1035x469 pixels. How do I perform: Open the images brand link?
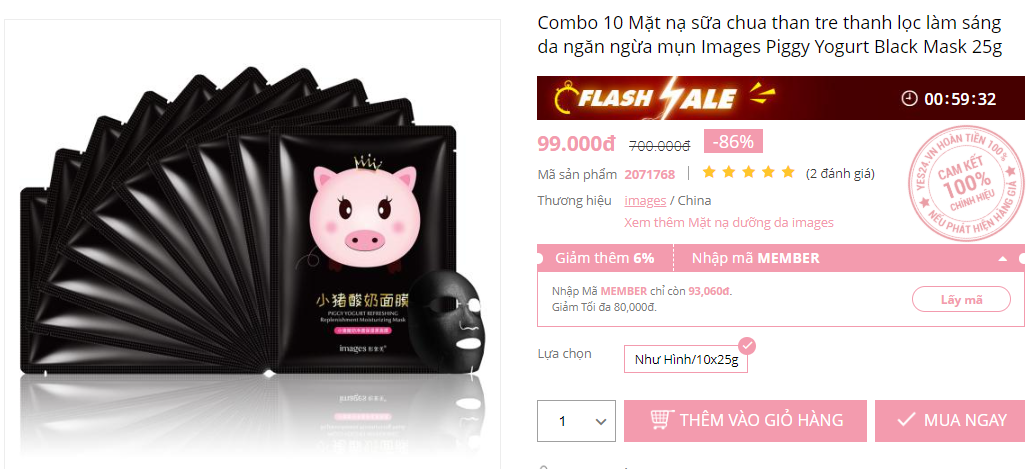click(x=645, y=201)
